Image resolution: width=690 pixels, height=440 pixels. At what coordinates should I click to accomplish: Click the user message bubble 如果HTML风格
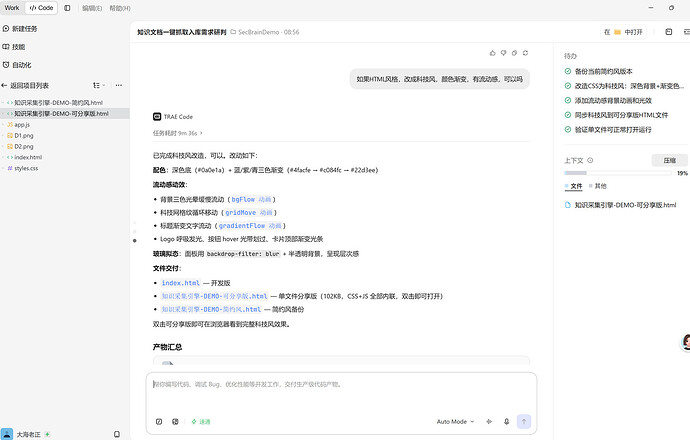[440, 79]
